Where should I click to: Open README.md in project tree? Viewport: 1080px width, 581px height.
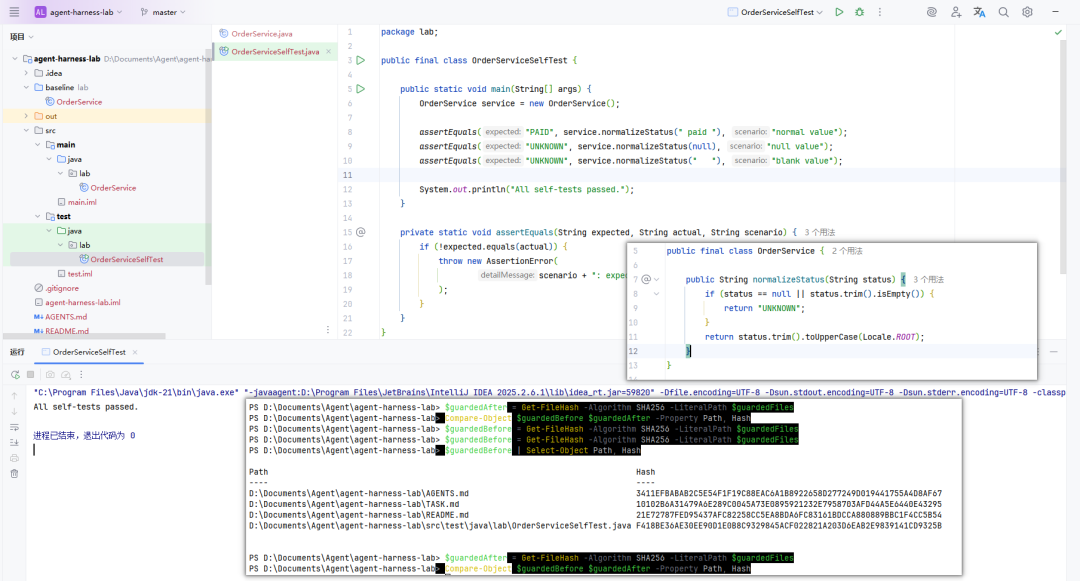61,331
